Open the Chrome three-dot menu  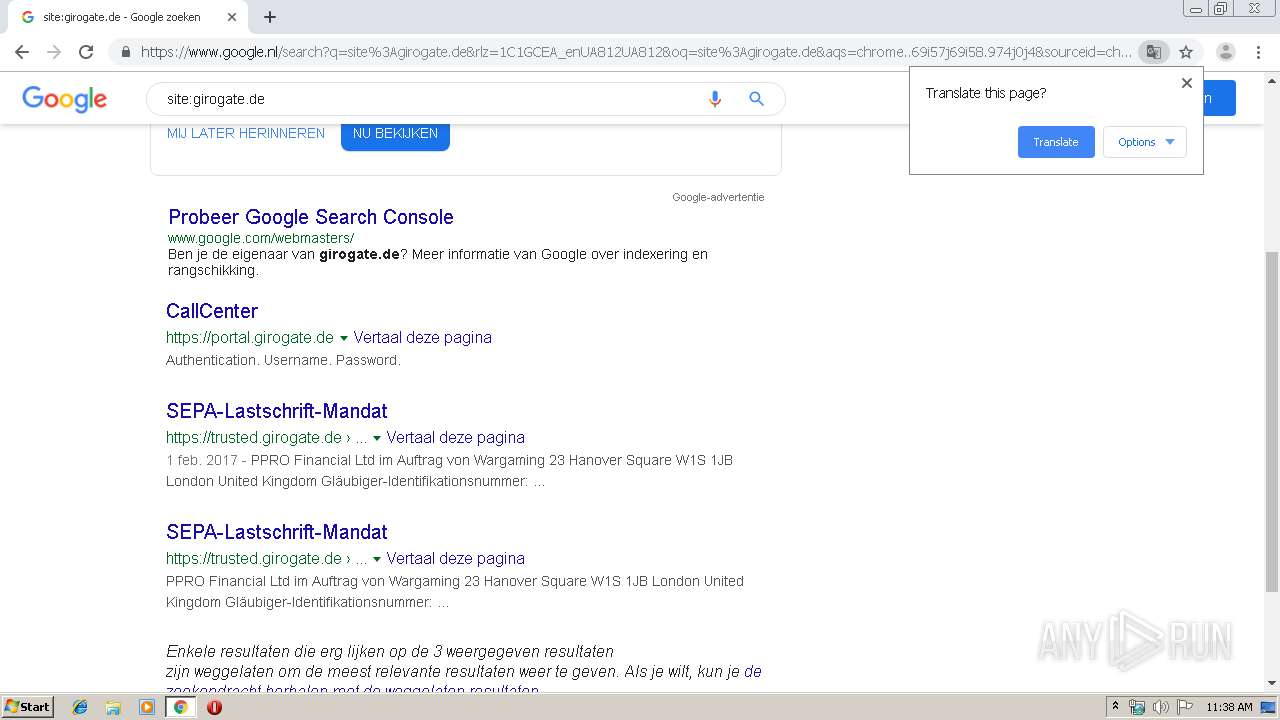pyautogui.click(x=1258, y=52)
